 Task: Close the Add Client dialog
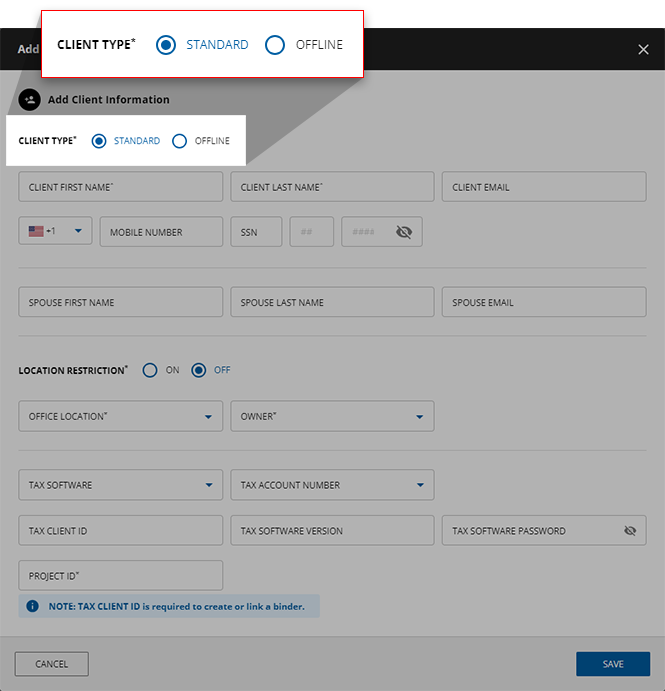click(x=643, y=49)
